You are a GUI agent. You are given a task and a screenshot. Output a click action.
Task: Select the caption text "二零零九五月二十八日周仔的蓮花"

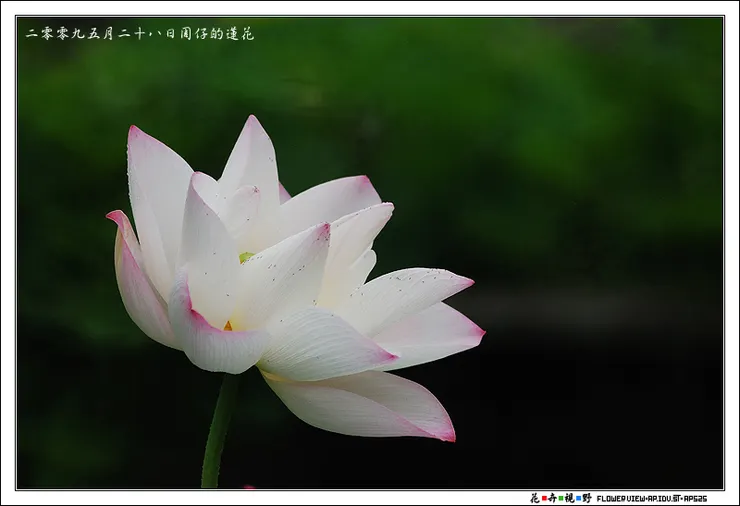tap(140, 34)
